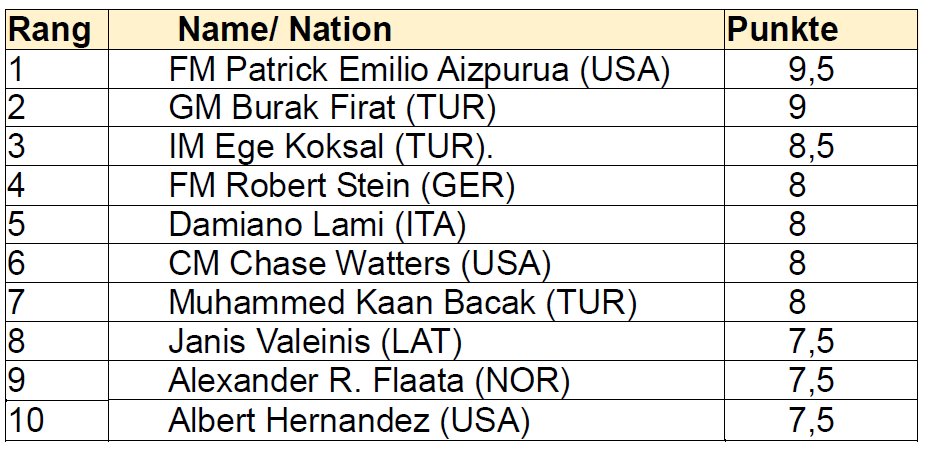This screenshot has width=928, height=449.
Task: Select the 8,5 points value
Action: point(811,147)
